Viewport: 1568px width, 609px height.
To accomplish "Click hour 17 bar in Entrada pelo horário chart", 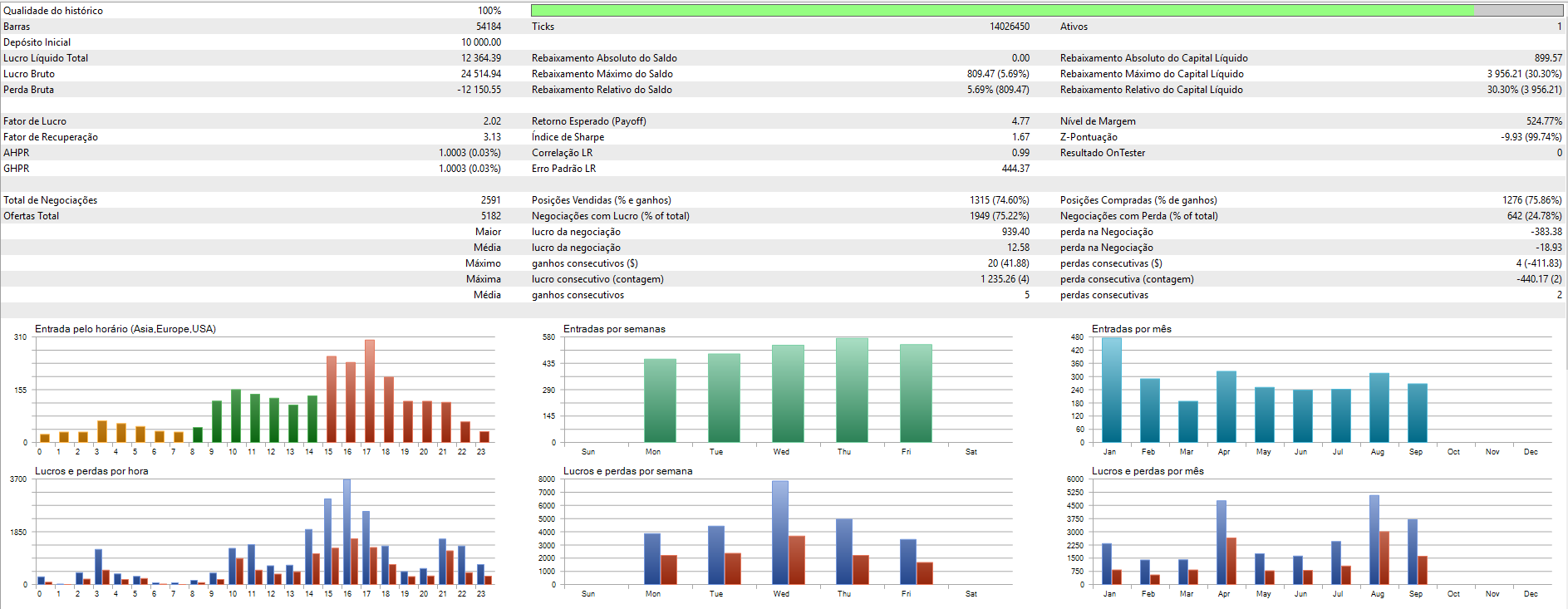I will pos(370,390).
